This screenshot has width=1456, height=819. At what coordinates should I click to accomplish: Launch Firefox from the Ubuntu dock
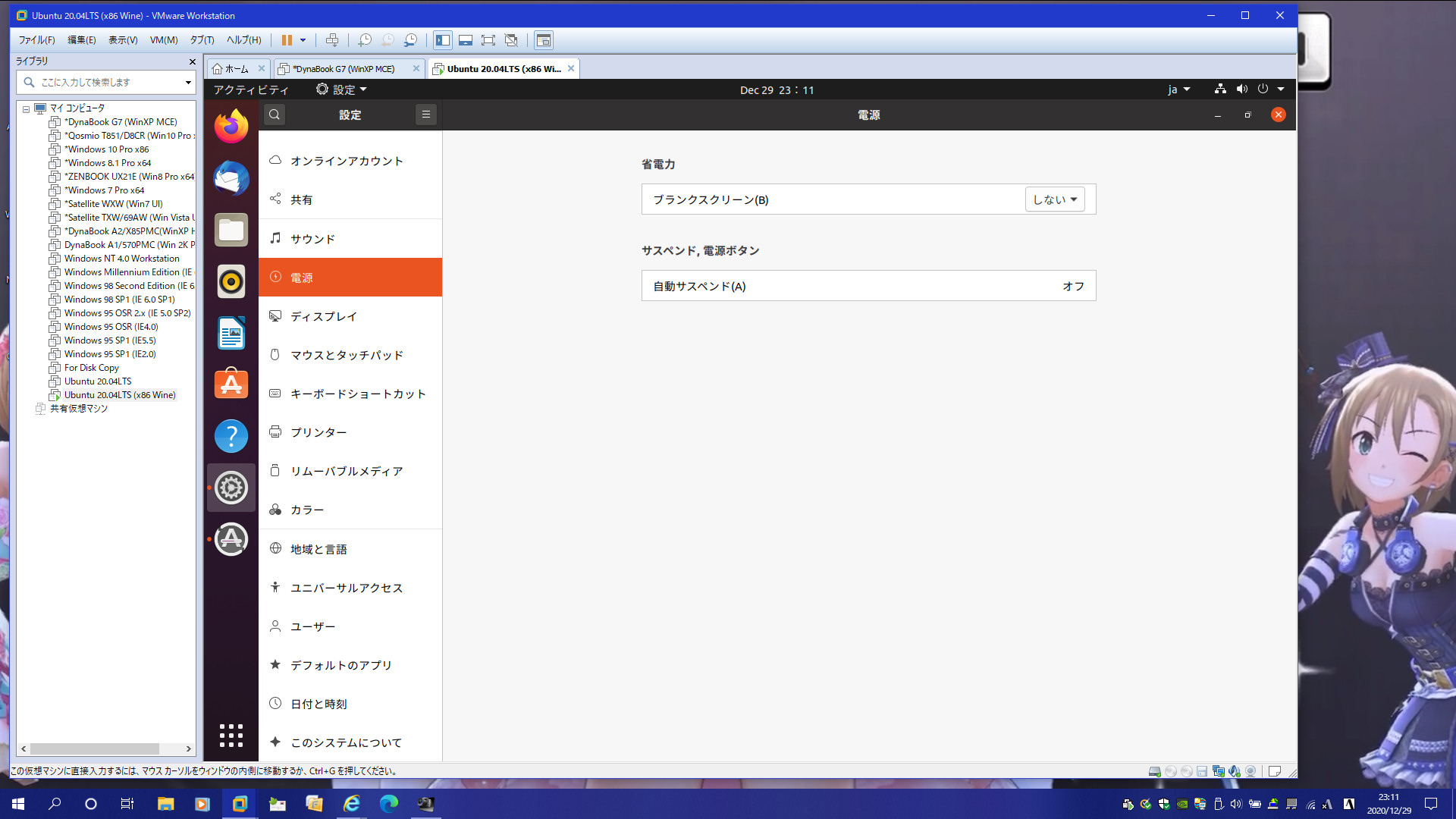pyautogui.click(x=231, y=126)
